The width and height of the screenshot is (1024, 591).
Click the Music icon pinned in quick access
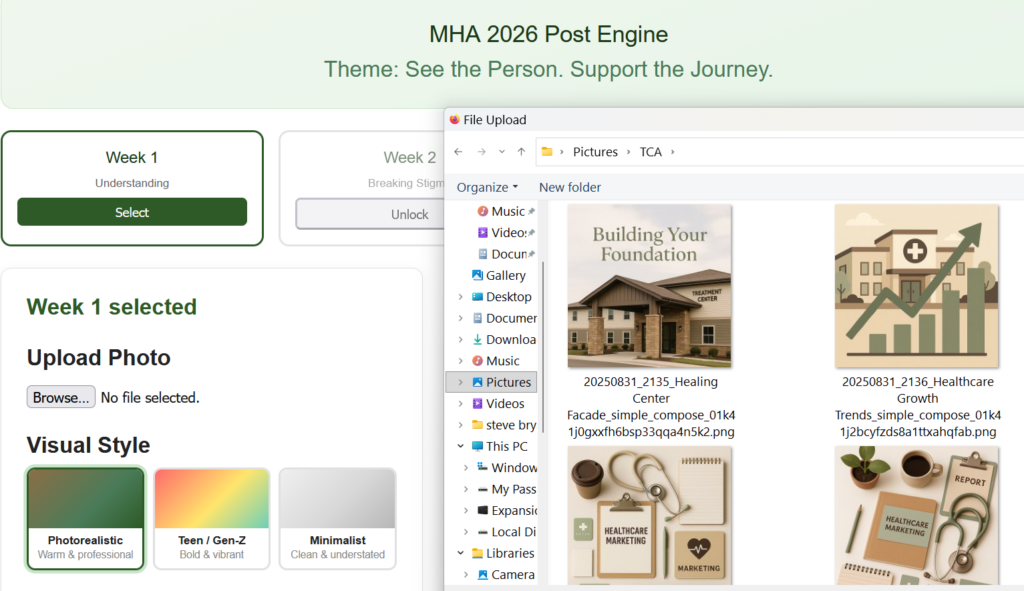483,211
